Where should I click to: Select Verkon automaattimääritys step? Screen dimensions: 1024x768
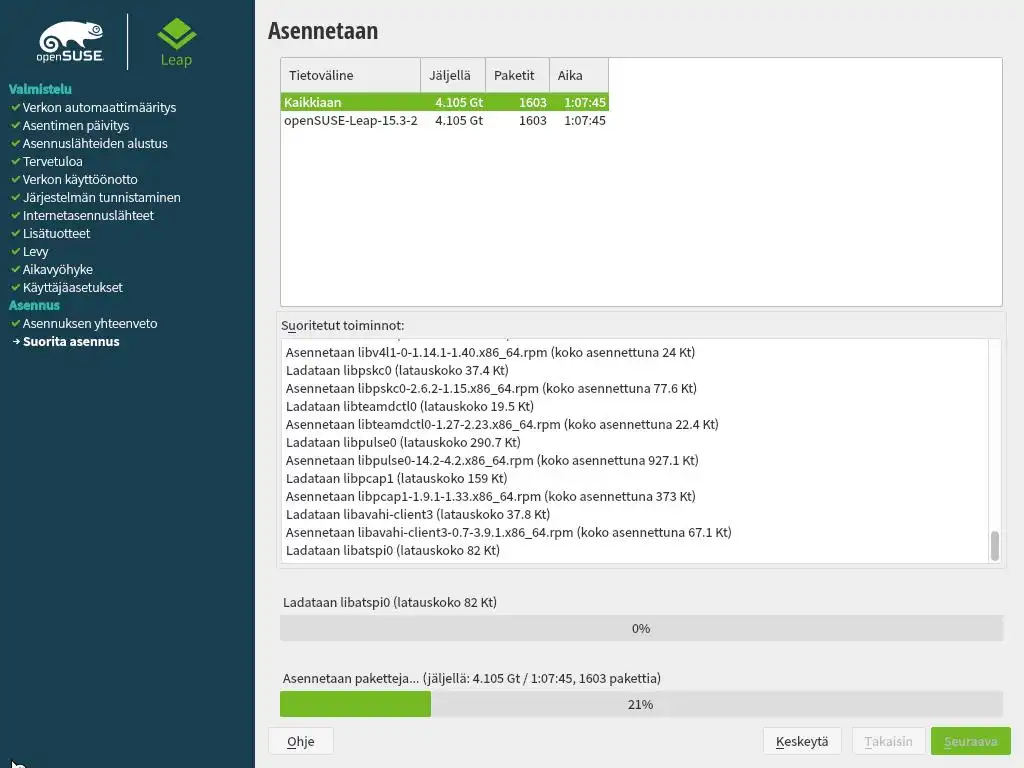tap(99, 107)
